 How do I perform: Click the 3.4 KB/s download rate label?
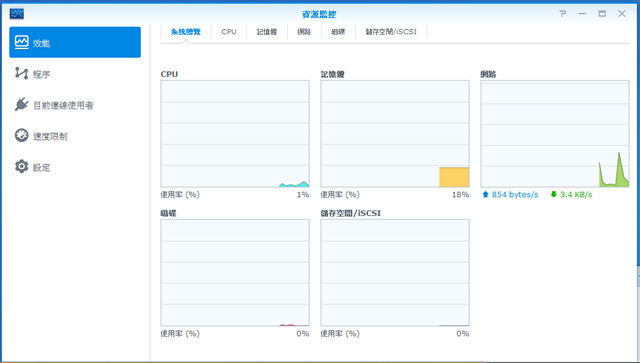point(576,195)
